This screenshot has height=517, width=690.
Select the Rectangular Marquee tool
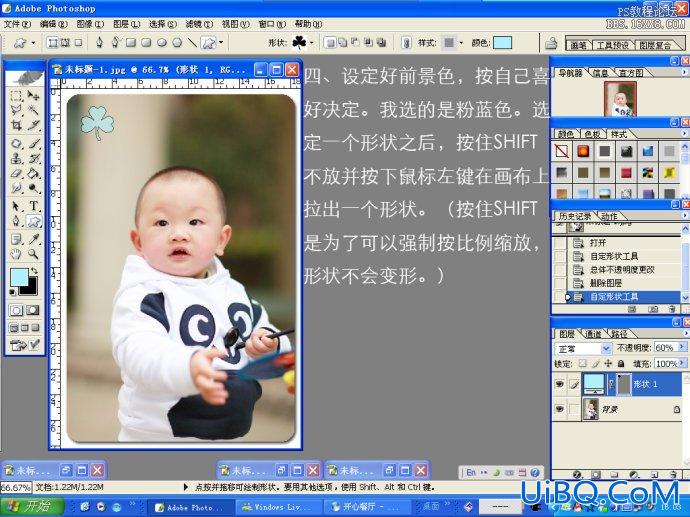tap(16, 96)
